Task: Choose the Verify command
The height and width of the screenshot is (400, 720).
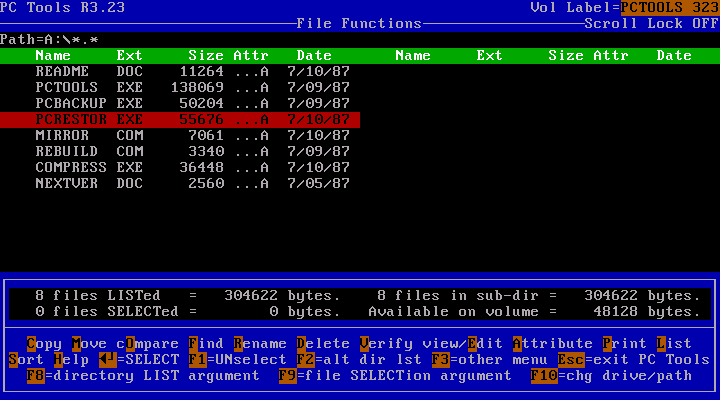Action: point(386,344)
